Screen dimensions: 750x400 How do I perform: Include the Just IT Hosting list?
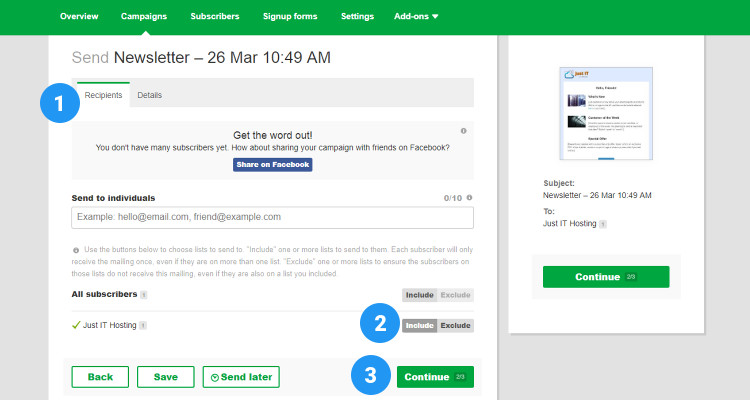419,325
